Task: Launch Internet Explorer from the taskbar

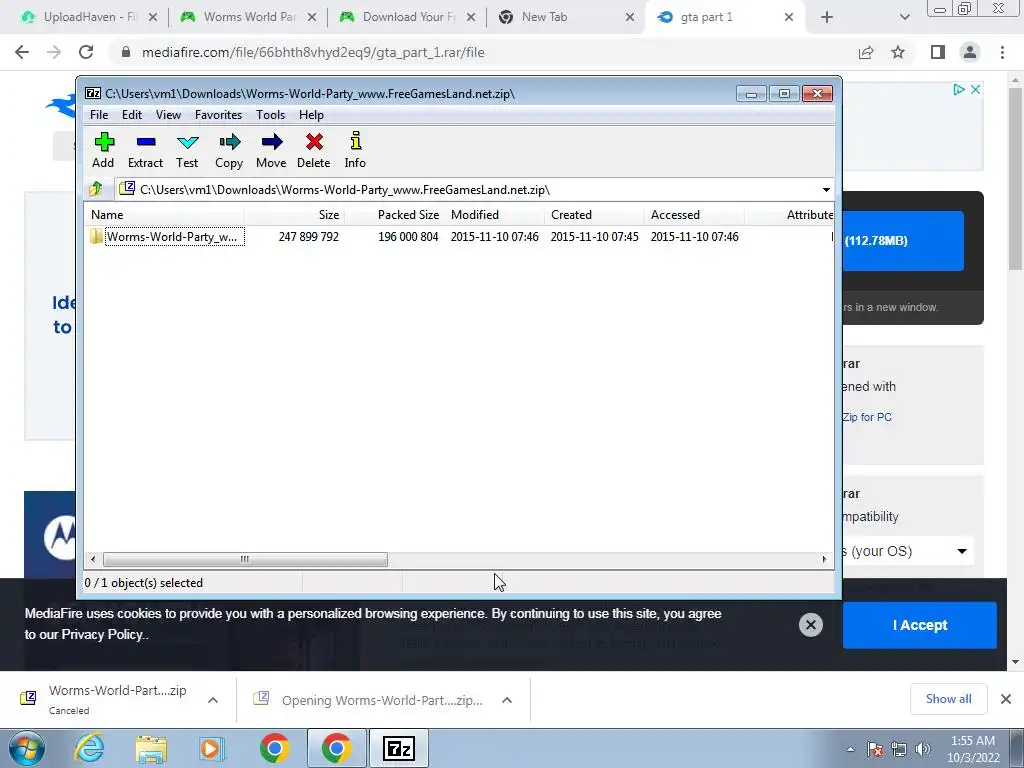Action: tap(89, 748)
